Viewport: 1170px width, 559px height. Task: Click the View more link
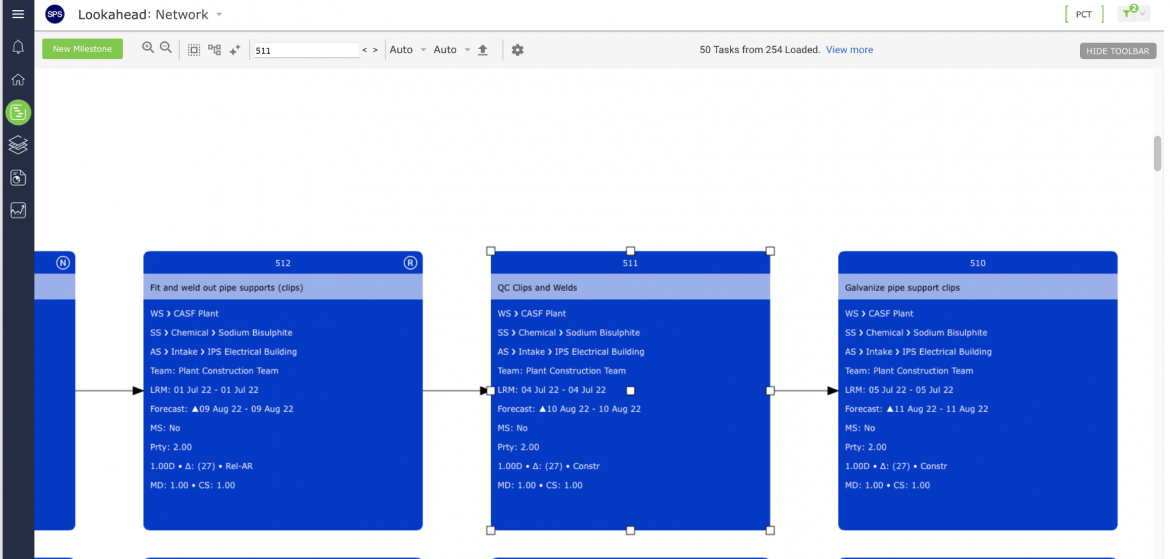tap(849, 50)
